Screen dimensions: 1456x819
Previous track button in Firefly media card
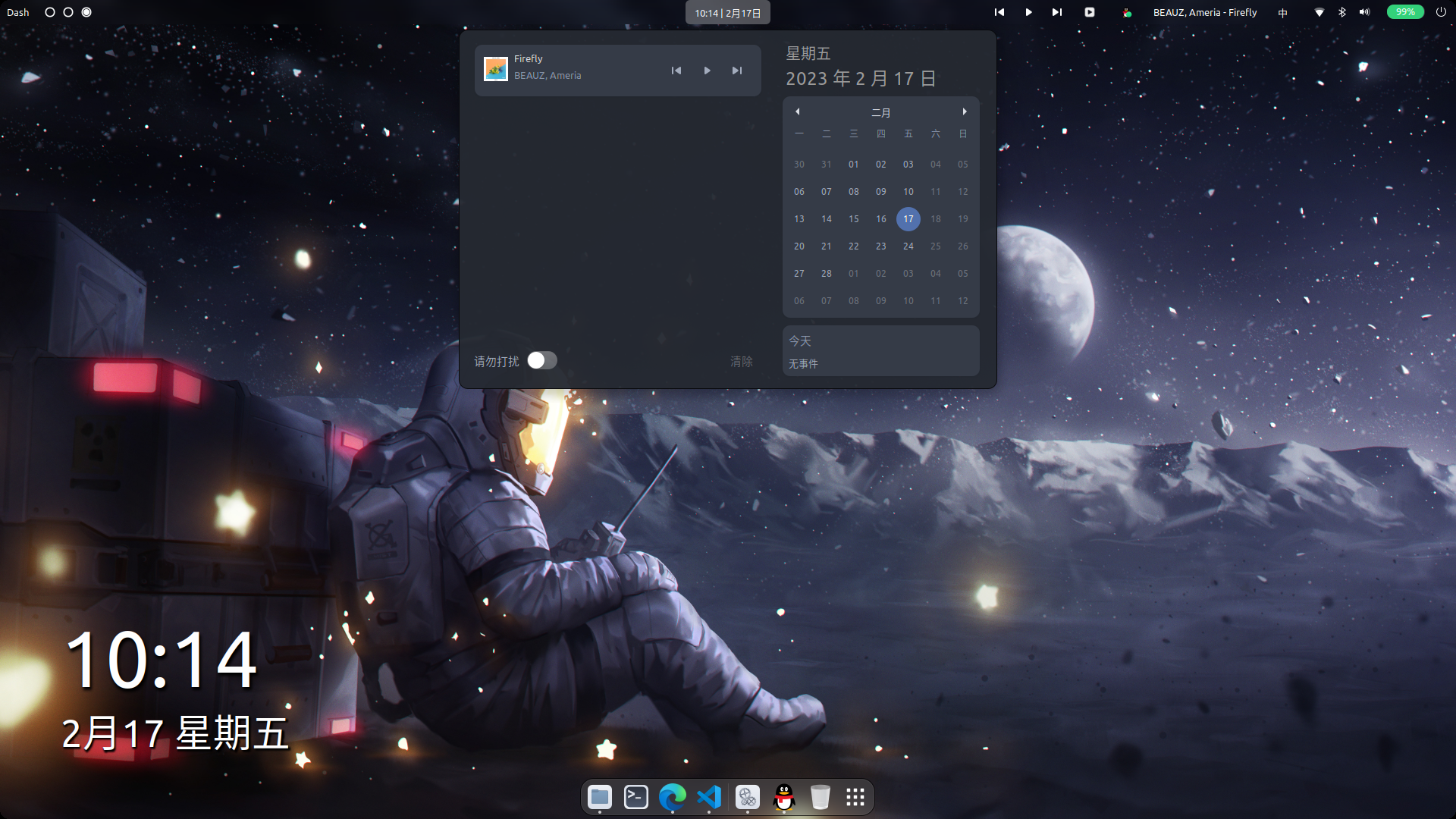tap(676, 71)
